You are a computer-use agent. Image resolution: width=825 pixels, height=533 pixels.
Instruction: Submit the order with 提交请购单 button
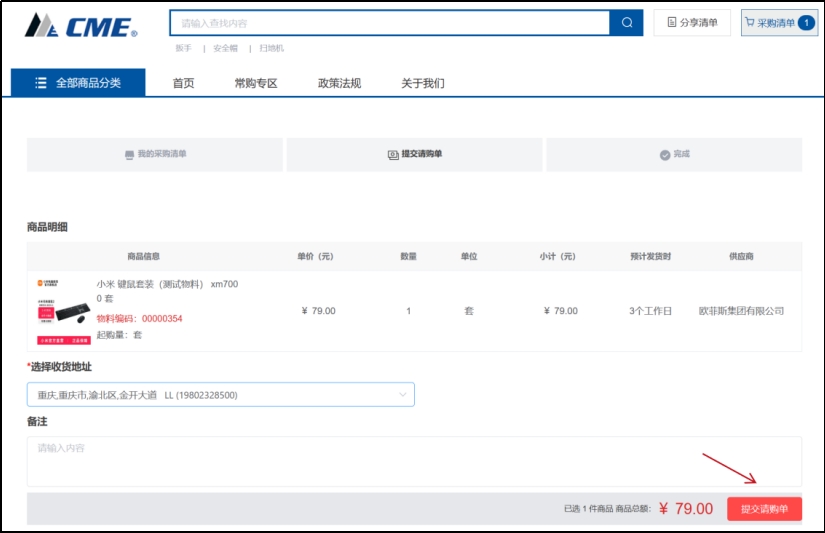pyautogui.click(x=764, y=509)
